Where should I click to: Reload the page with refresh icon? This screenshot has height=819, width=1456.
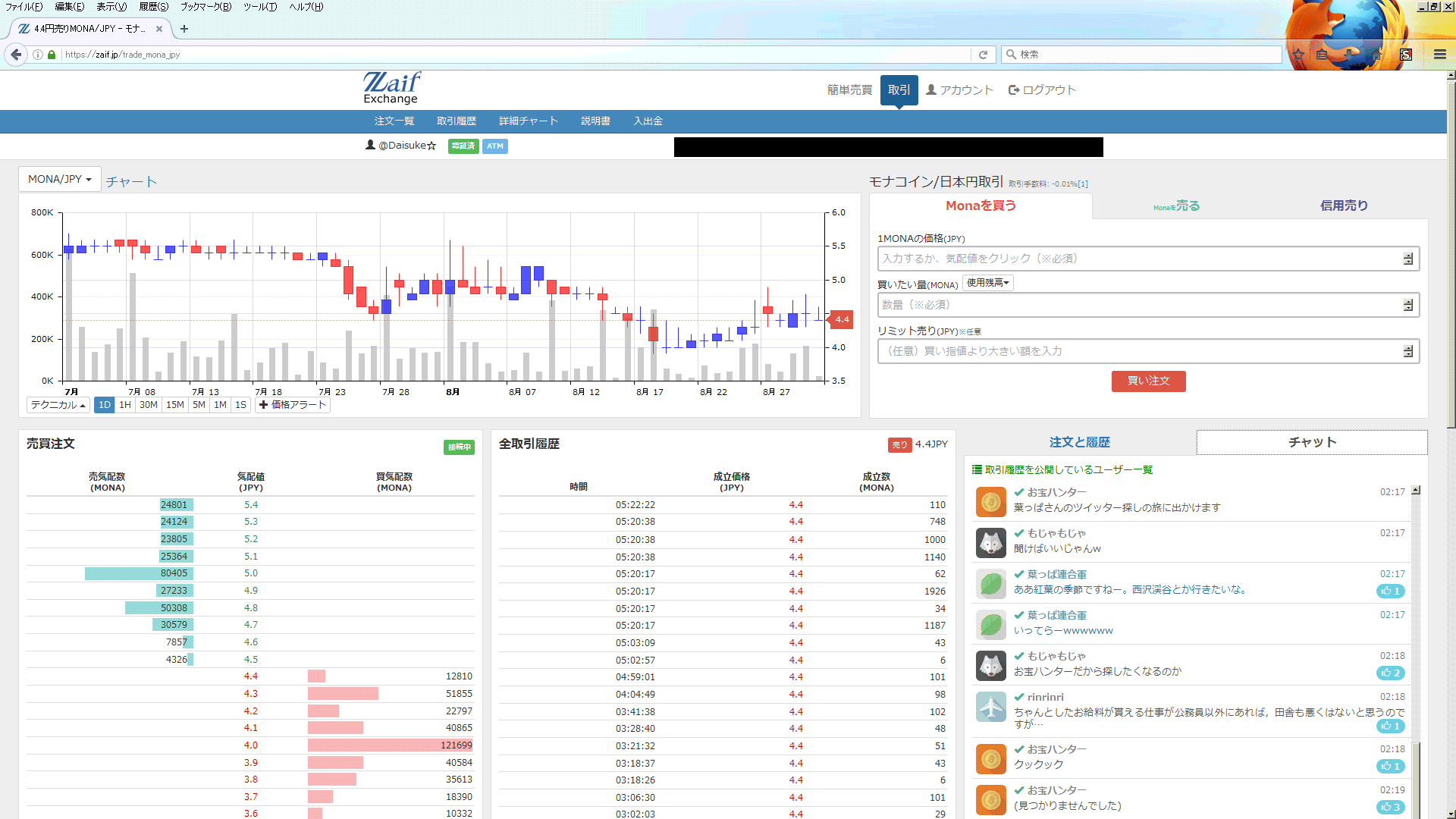983,55
